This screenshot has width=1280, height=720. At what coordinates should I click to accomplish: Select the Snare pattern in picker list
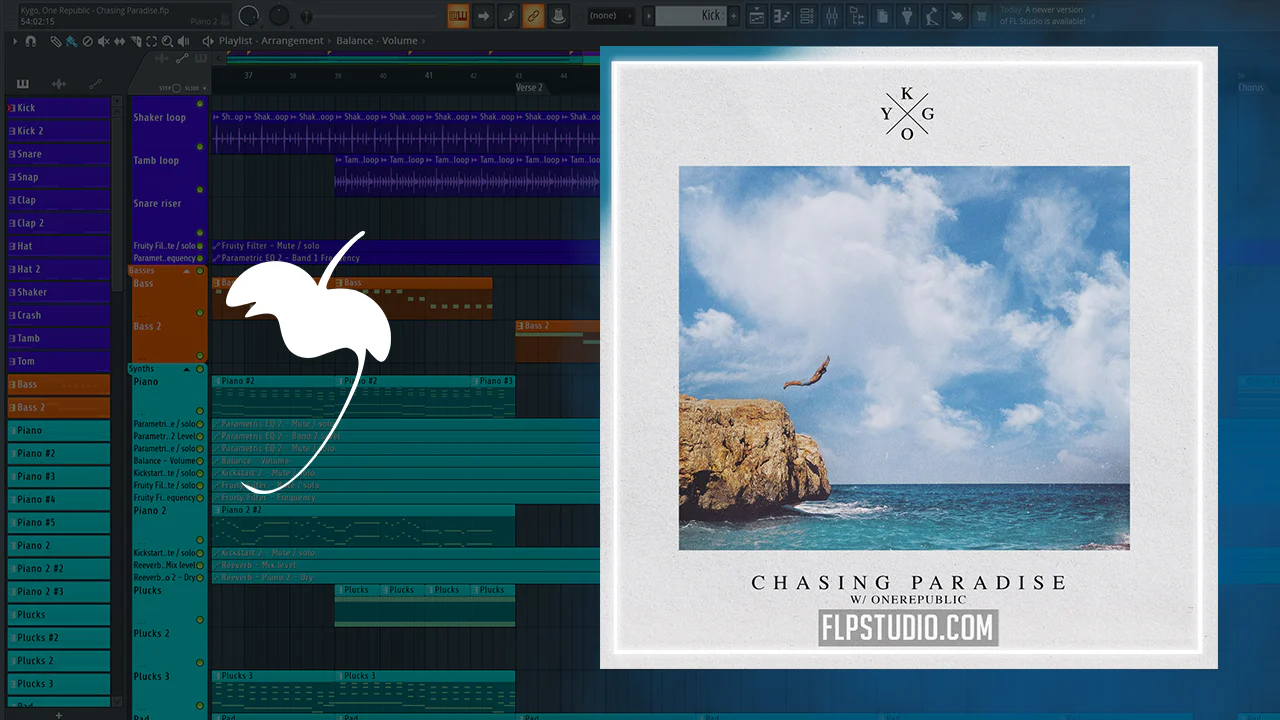pyautogui.click(x=58, y=154)
